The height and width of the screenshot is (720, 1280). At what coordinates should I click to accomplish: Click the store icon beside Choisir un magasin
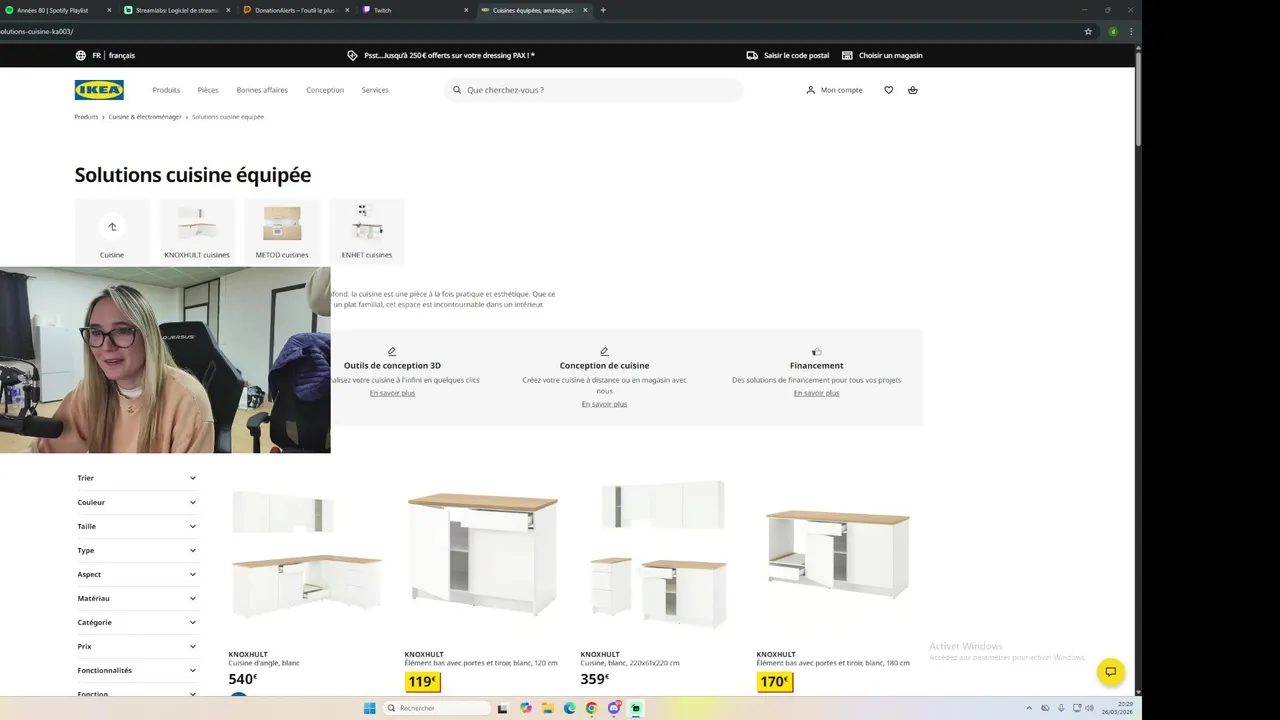847,56
